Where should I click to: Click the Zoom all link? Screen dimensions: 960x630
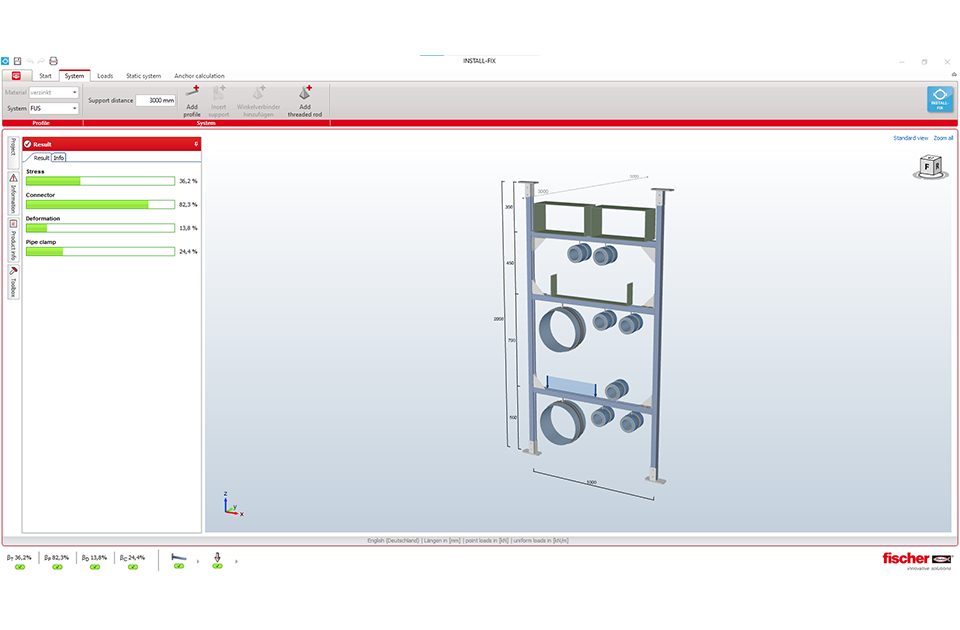click(943, 138)
